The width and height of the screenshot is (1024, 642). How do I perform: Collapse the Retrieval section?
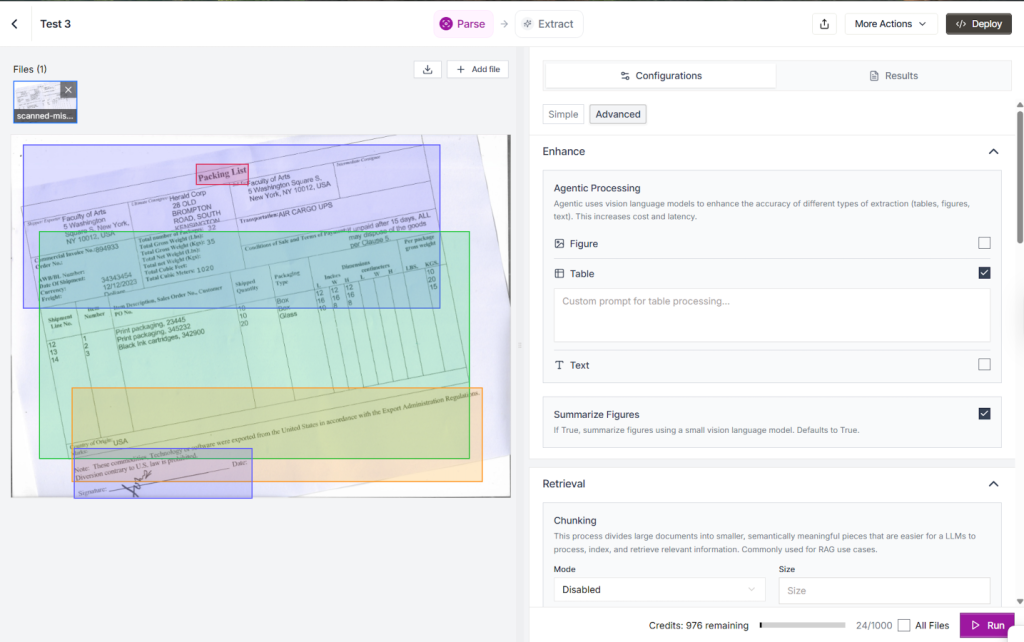pyautogui.click(x=993, y=484)
